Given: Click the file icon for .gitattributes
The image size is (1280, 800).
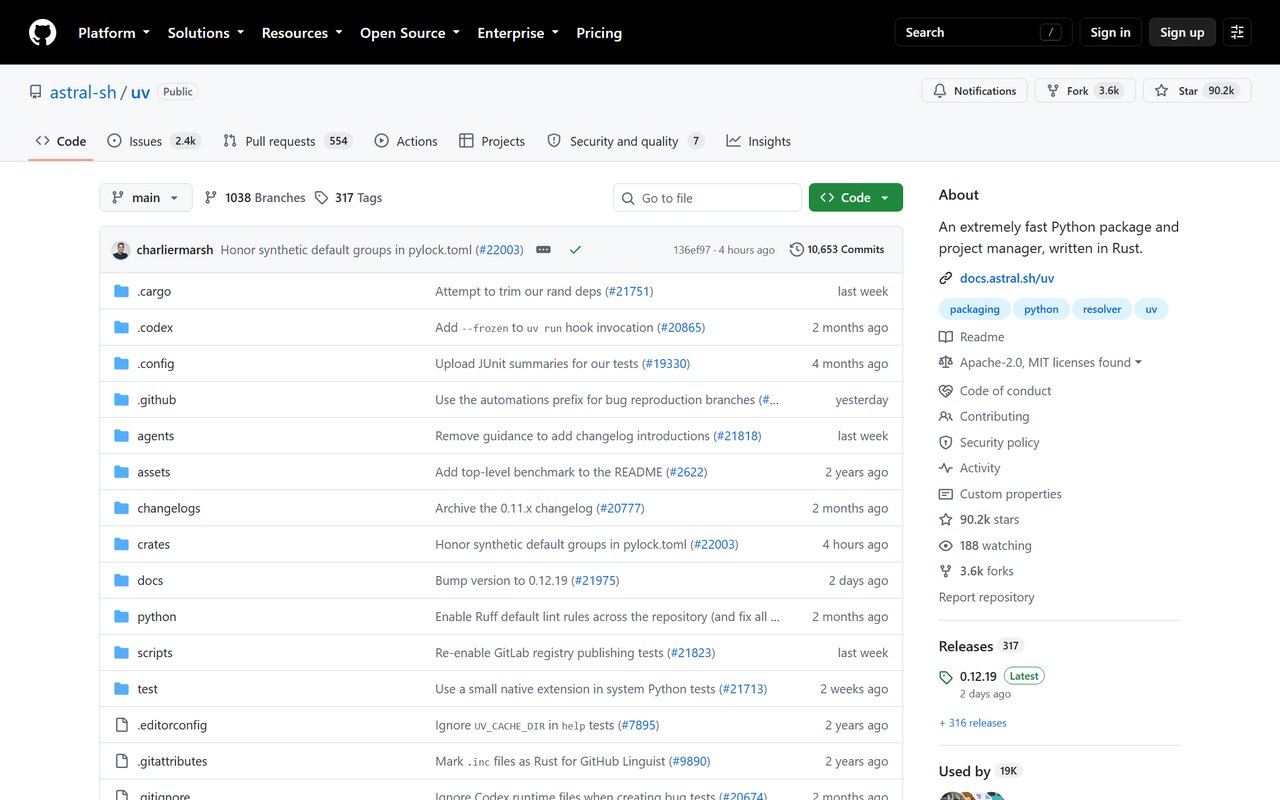Looking at the screenshot, I should [x=122, y=761].
